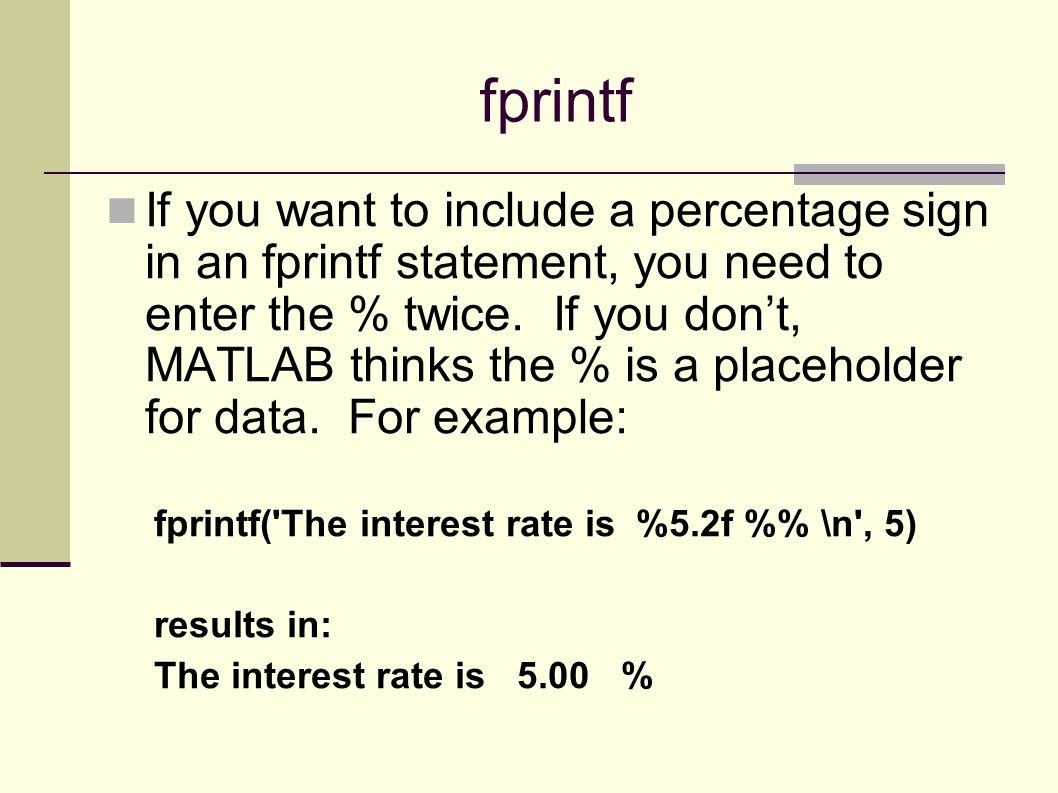Click the gray square bullet marker

(121, 211)
